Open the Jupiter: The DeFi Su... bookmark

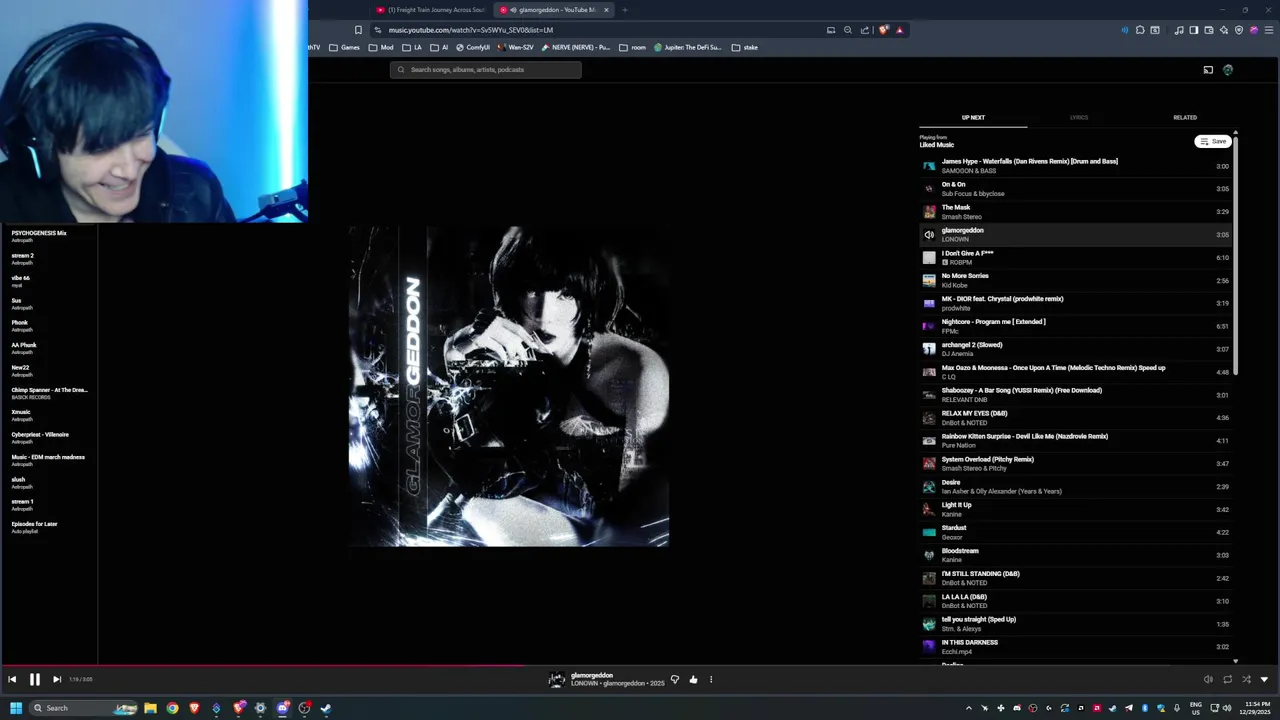tap(688, 47)
